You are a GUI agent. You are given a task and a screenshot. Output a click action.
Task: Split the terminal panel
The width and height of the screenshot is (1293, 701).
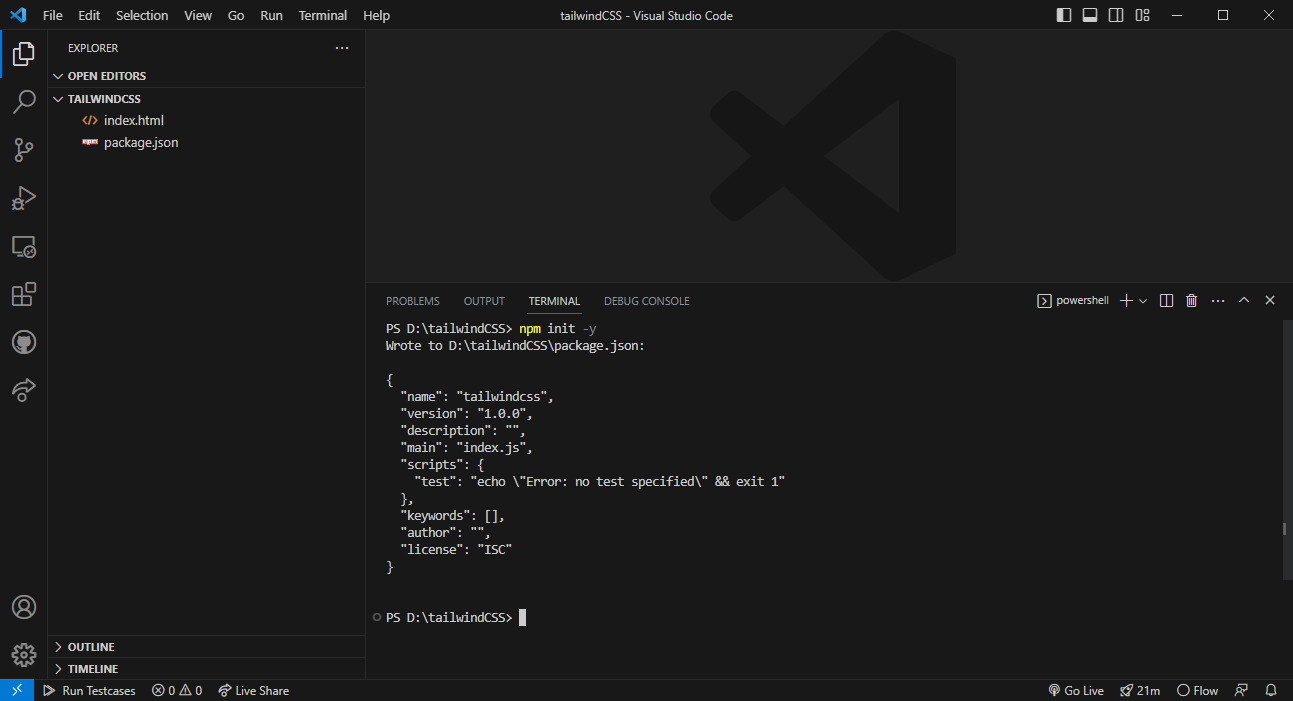click(x=1166, y=301)
